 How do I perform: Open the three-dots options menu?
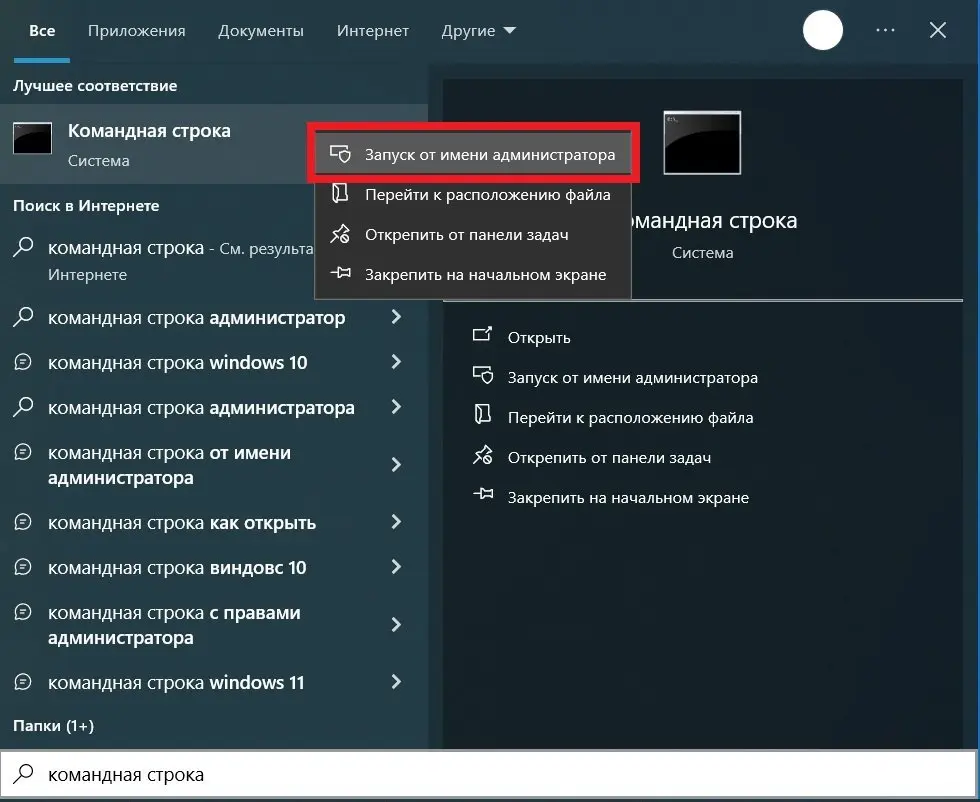(885, 31)
